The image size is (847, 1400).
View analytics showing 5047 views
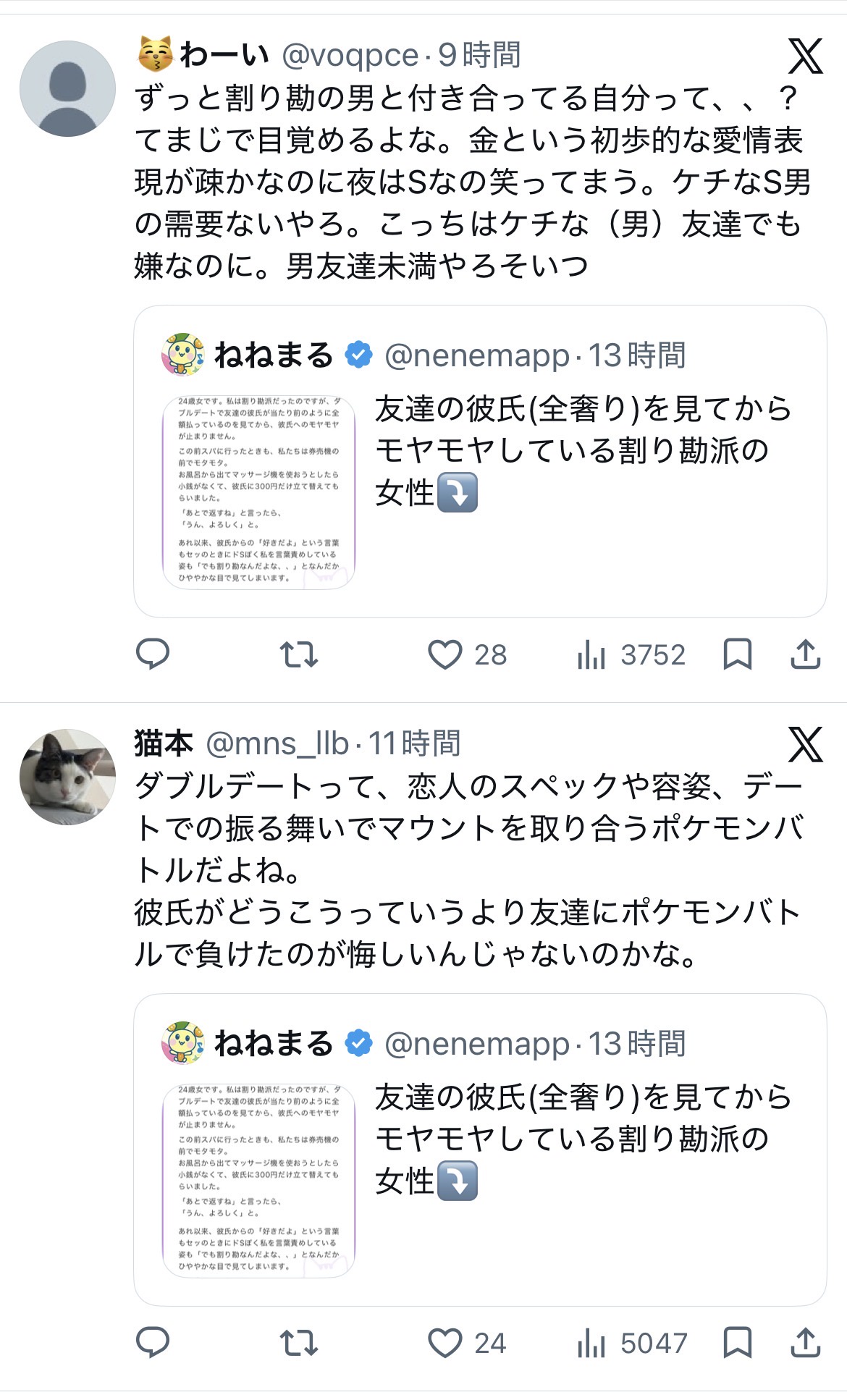click(632, 1344)
